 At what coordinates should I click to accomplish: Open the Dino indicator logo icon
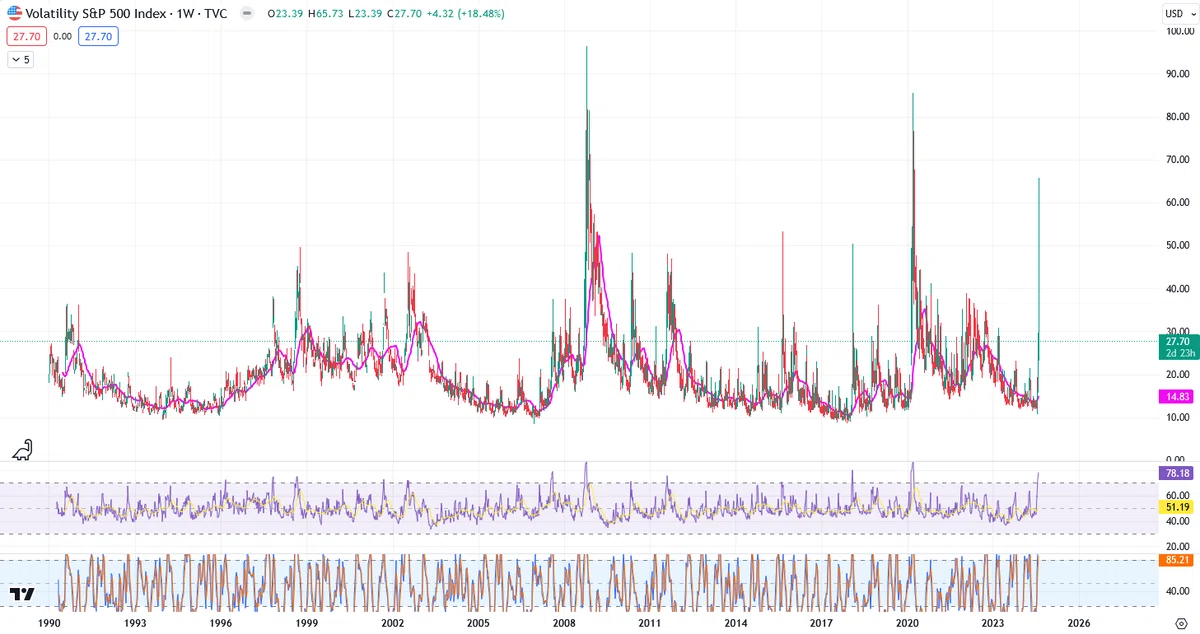(x=22, y=450)
